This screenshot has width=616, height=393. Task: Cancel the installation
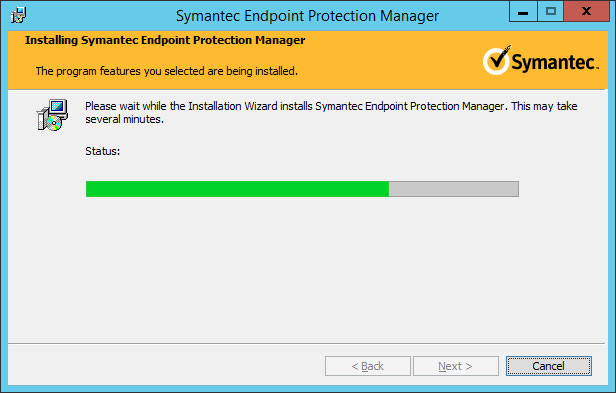pos(548,366)
